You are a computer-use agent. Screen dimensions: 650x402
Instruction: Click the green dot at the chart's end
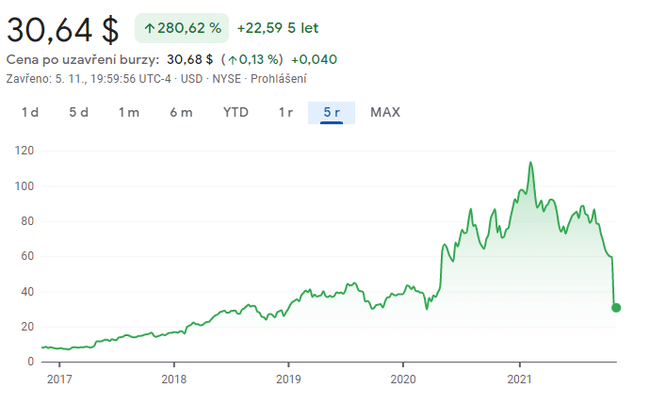click(x=616, y=307)
